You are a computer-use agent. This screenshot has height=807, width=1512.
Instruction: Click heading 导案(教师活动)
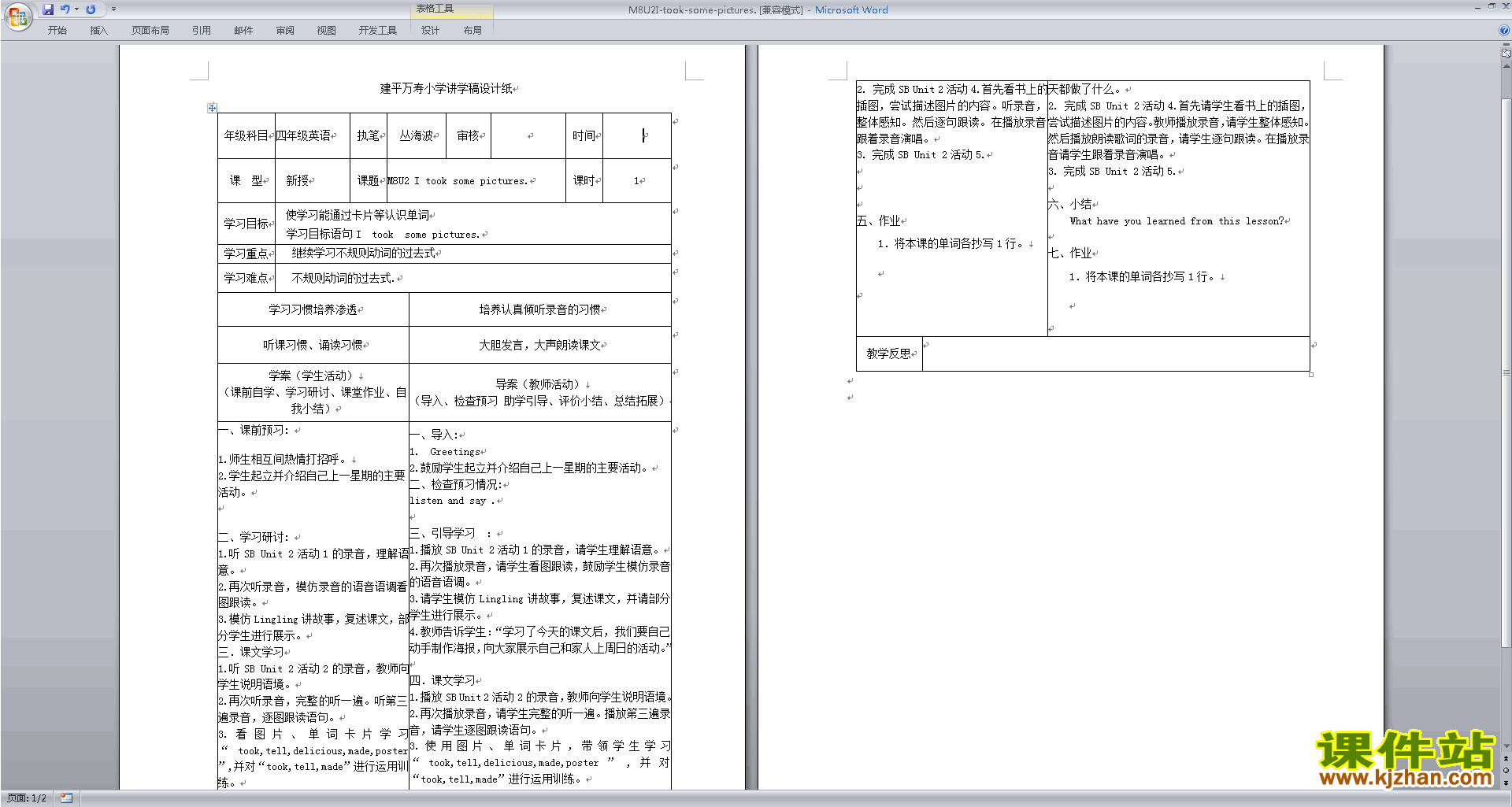click(x=538, y=384)
